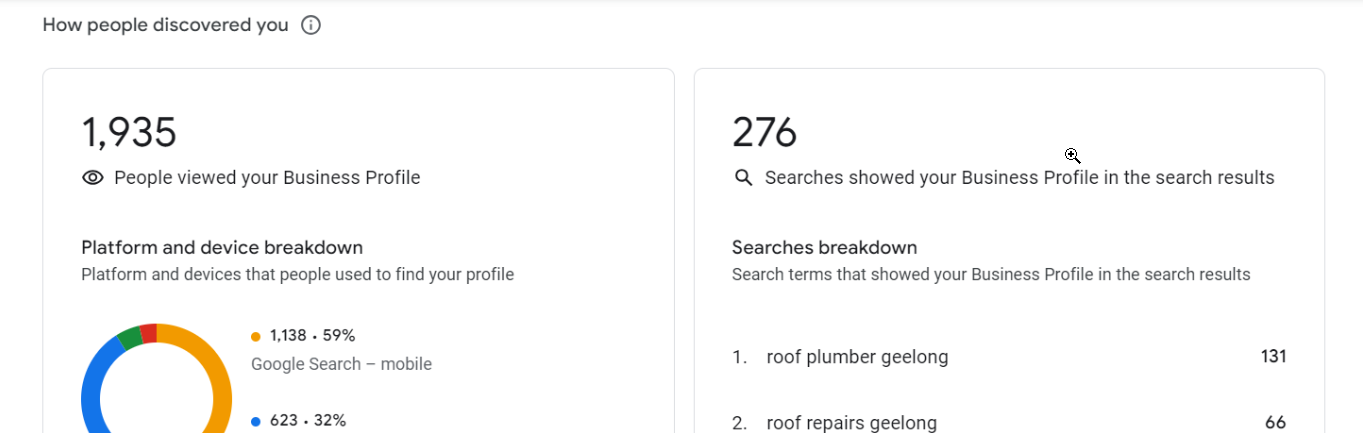This screenshot has width=1363, height=433.
Task: Click the "Searches breakdown" heading
Action: coord(824,247)
